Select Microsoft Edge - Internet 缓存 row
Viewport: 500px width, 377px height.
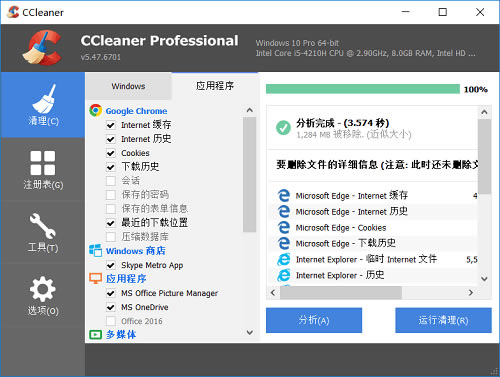(x=373, y=195)
